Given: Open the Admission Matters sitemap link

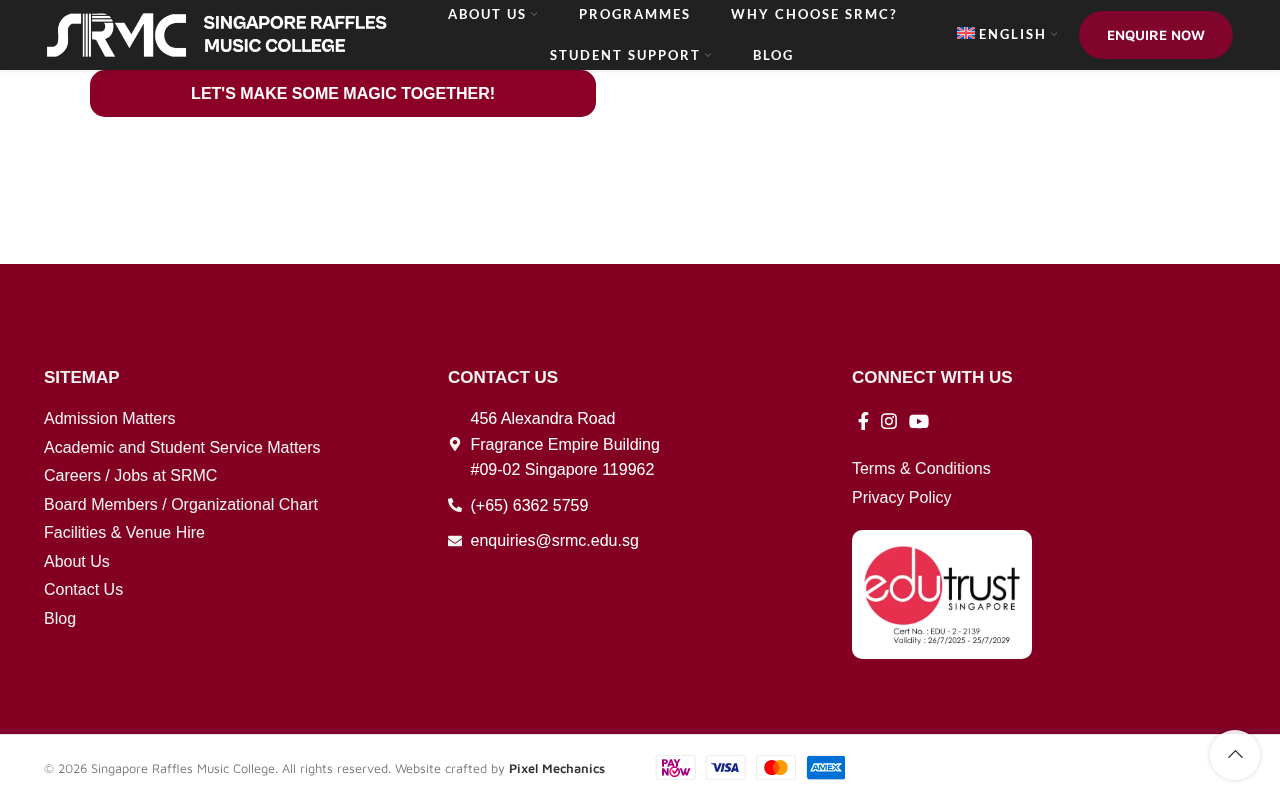Looking at the screenshot, I should click(x=110, y=419).
